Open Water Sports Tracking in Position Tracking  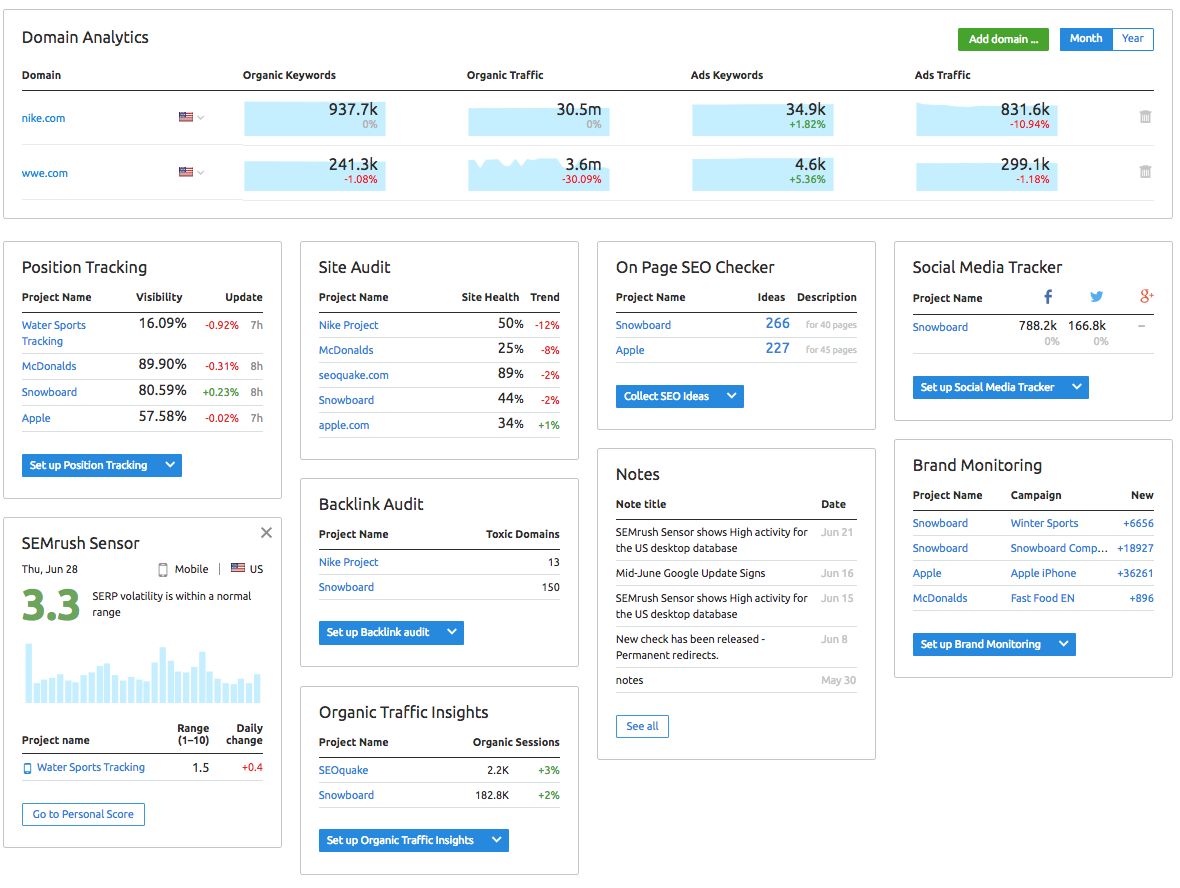tap(53, 333)
